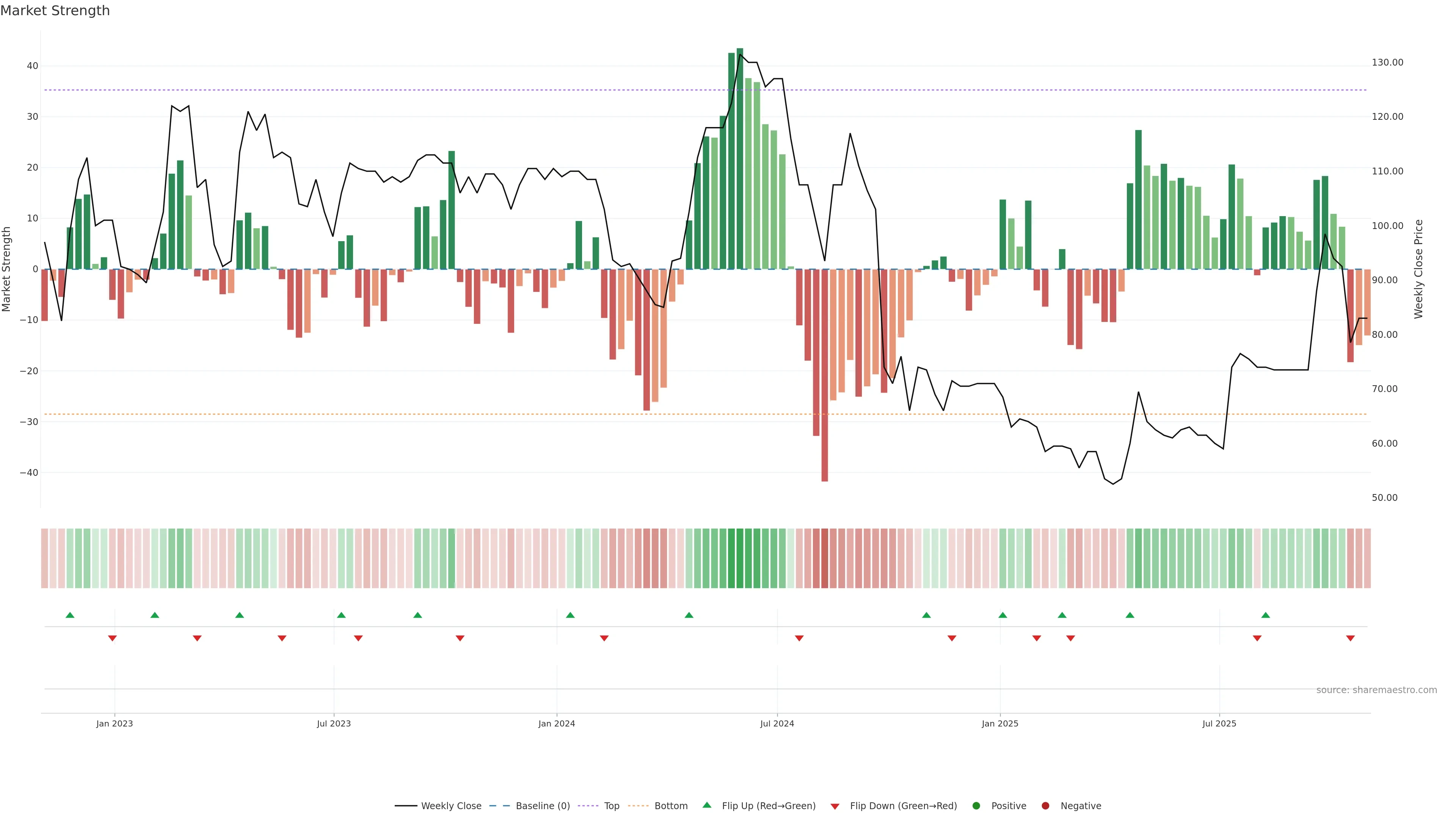The width and height of the screenshot is (1456, 819).
Task: Click Weekly Close Price axis title
Action: click(x=1419, y=269)
